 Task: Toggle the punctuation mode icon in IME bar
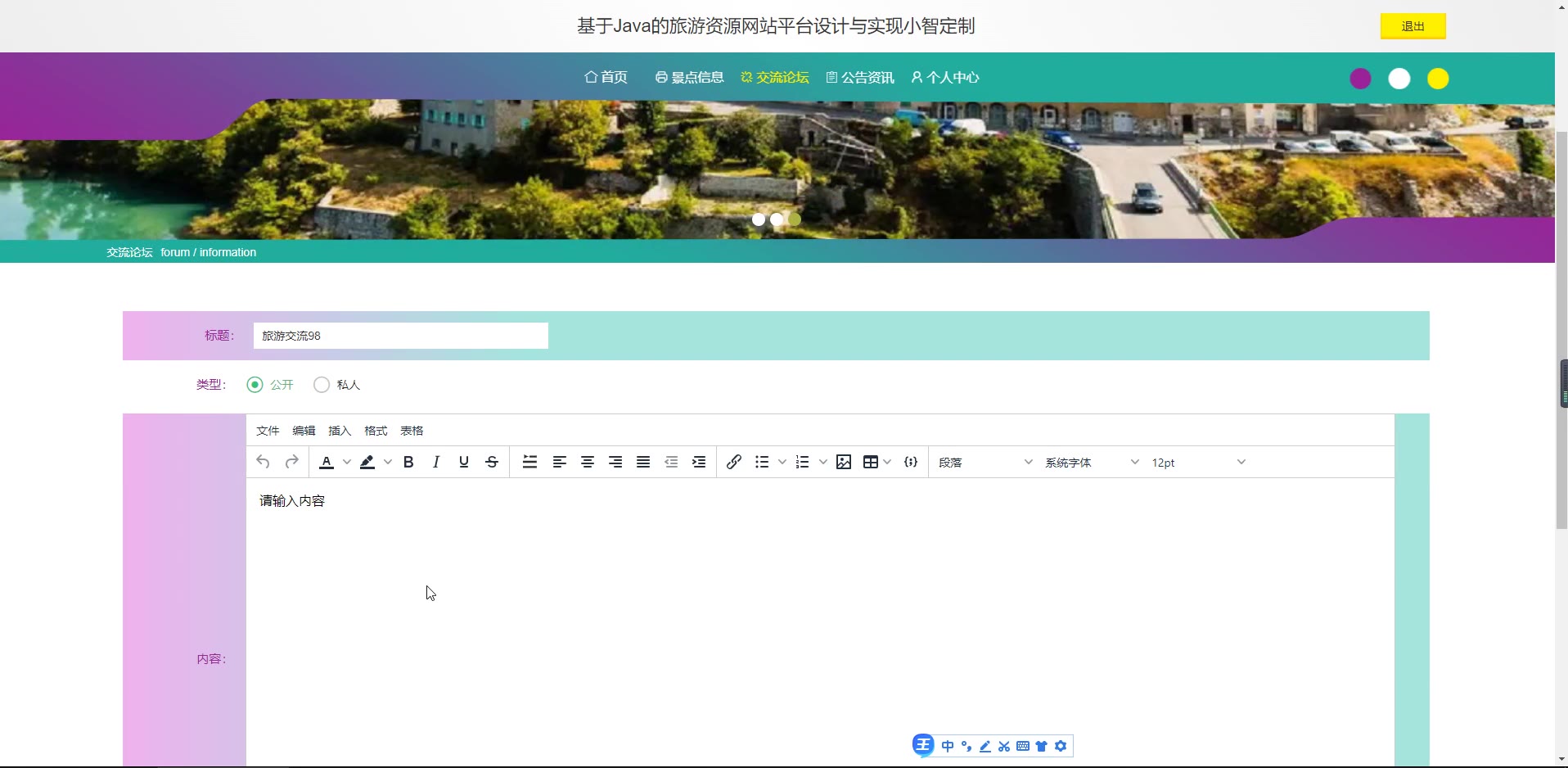coord(966,746)
